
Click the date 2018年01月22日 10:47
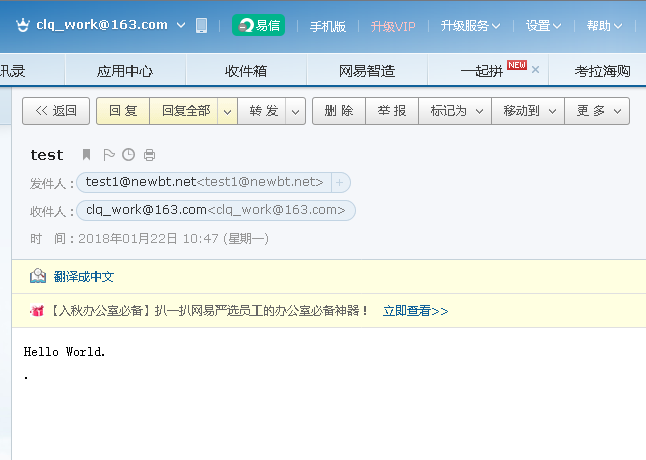[x=148, y=238]
